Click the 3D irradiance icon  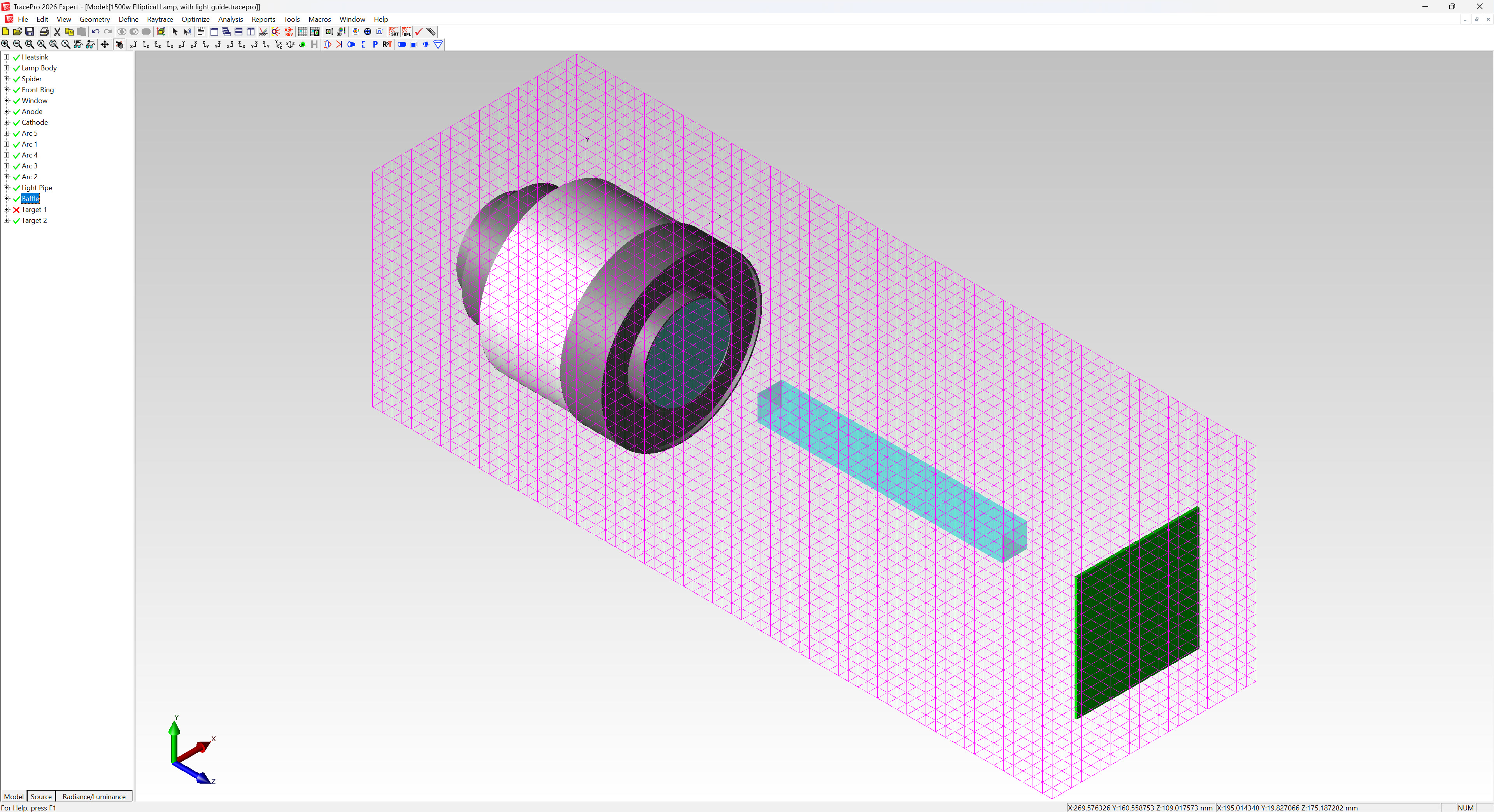point(340,31)
